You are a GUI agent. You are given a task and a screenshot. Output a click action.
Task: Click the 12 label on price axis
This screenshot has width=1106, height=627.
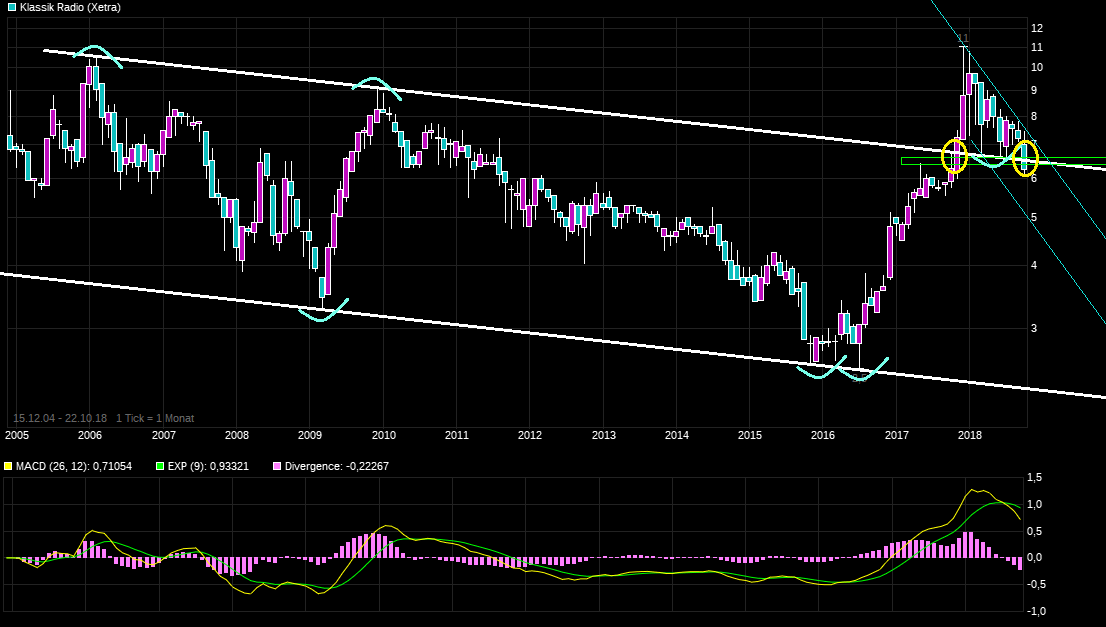click(x=1037, y=28)
